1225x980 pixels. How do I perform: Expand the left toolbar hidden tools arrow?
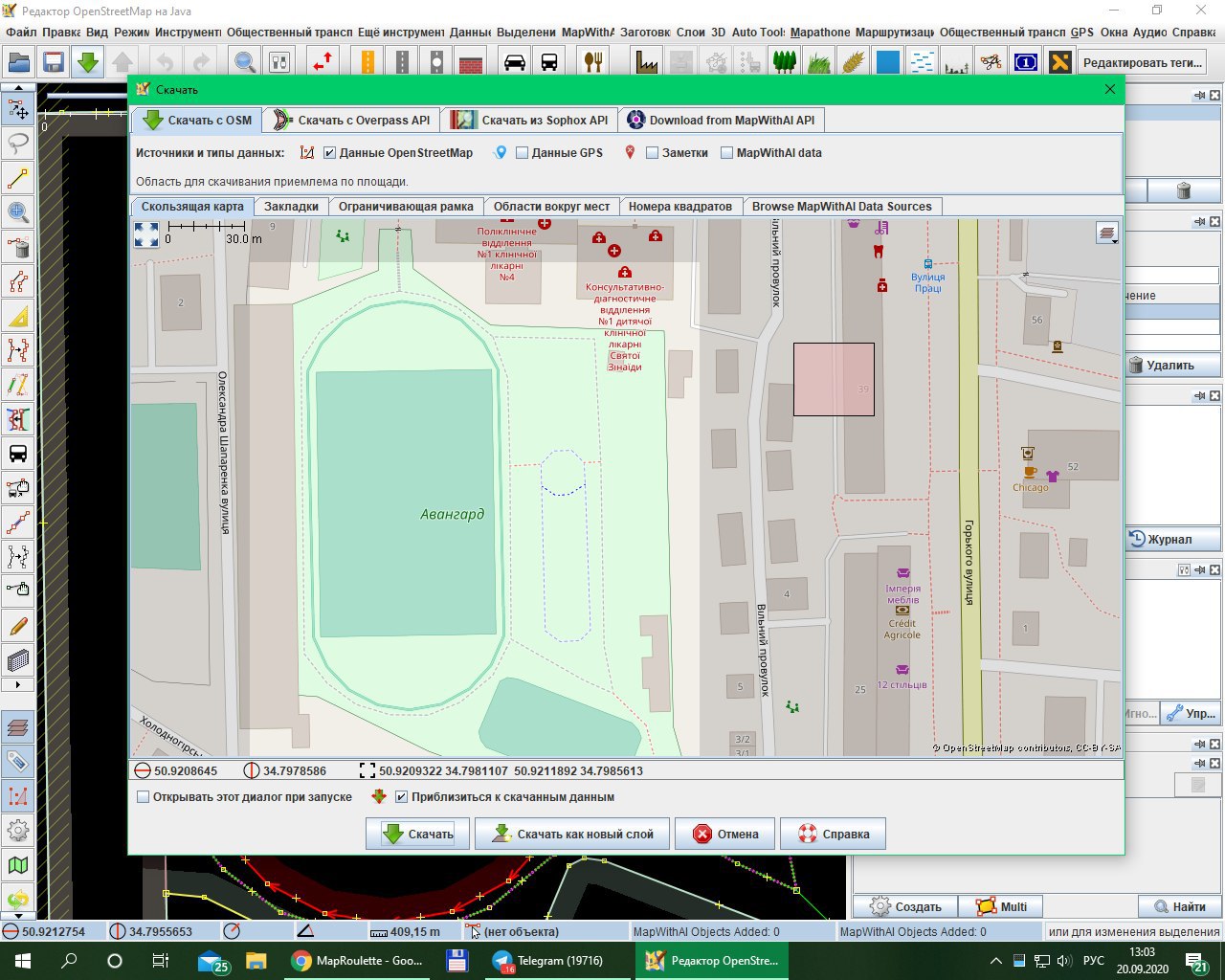point(18,685)
